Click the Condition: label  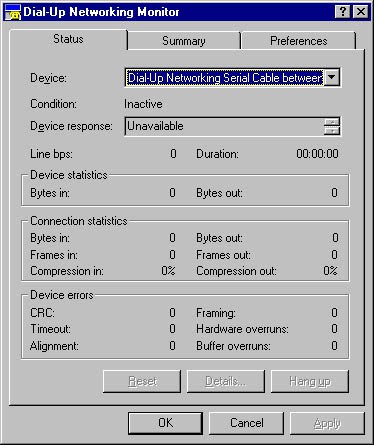point(53,104)
